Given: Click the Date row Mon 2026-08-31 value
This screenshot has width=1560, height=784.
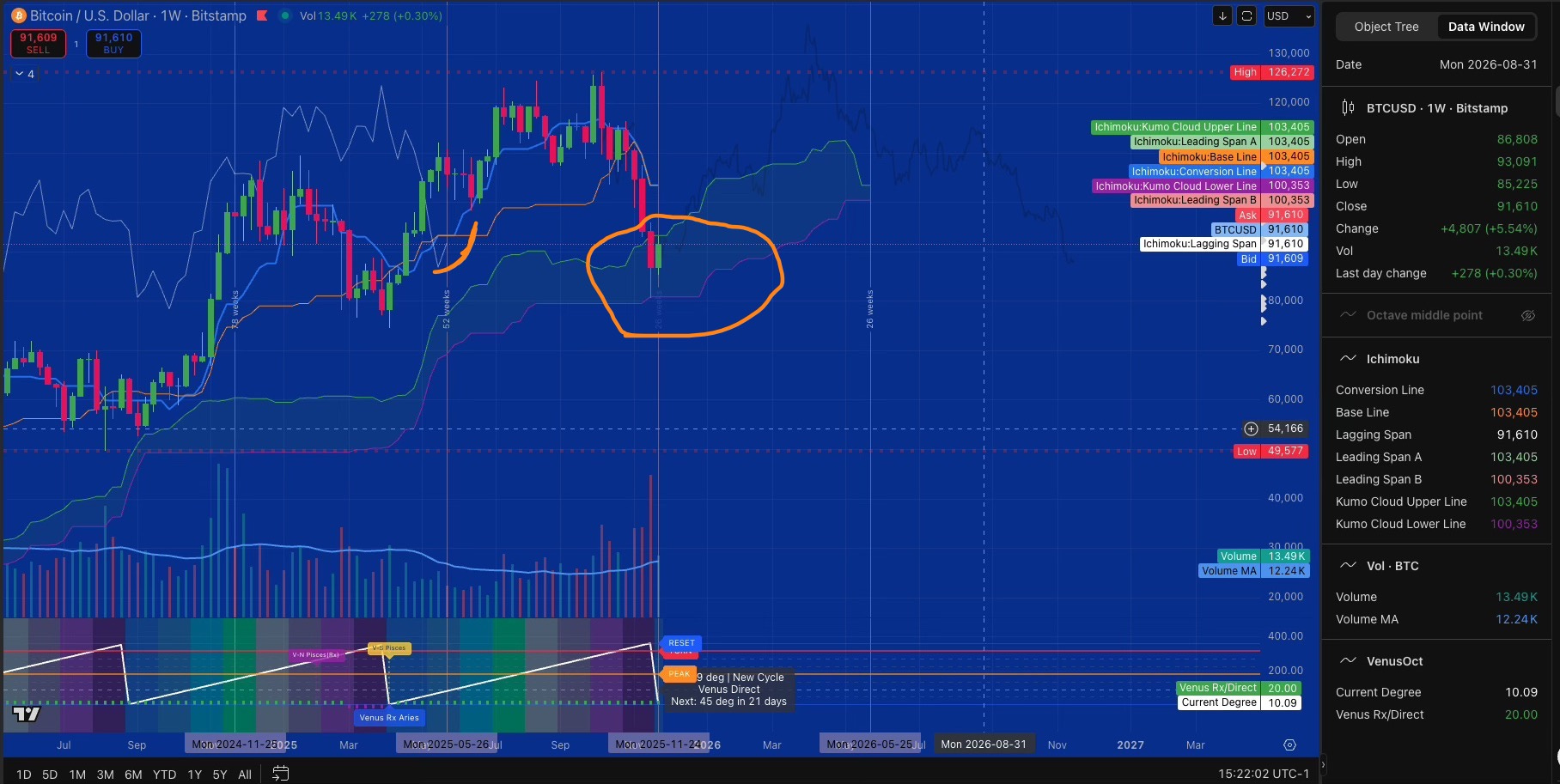Looking at the screenshot, I should click(1489, 64).
